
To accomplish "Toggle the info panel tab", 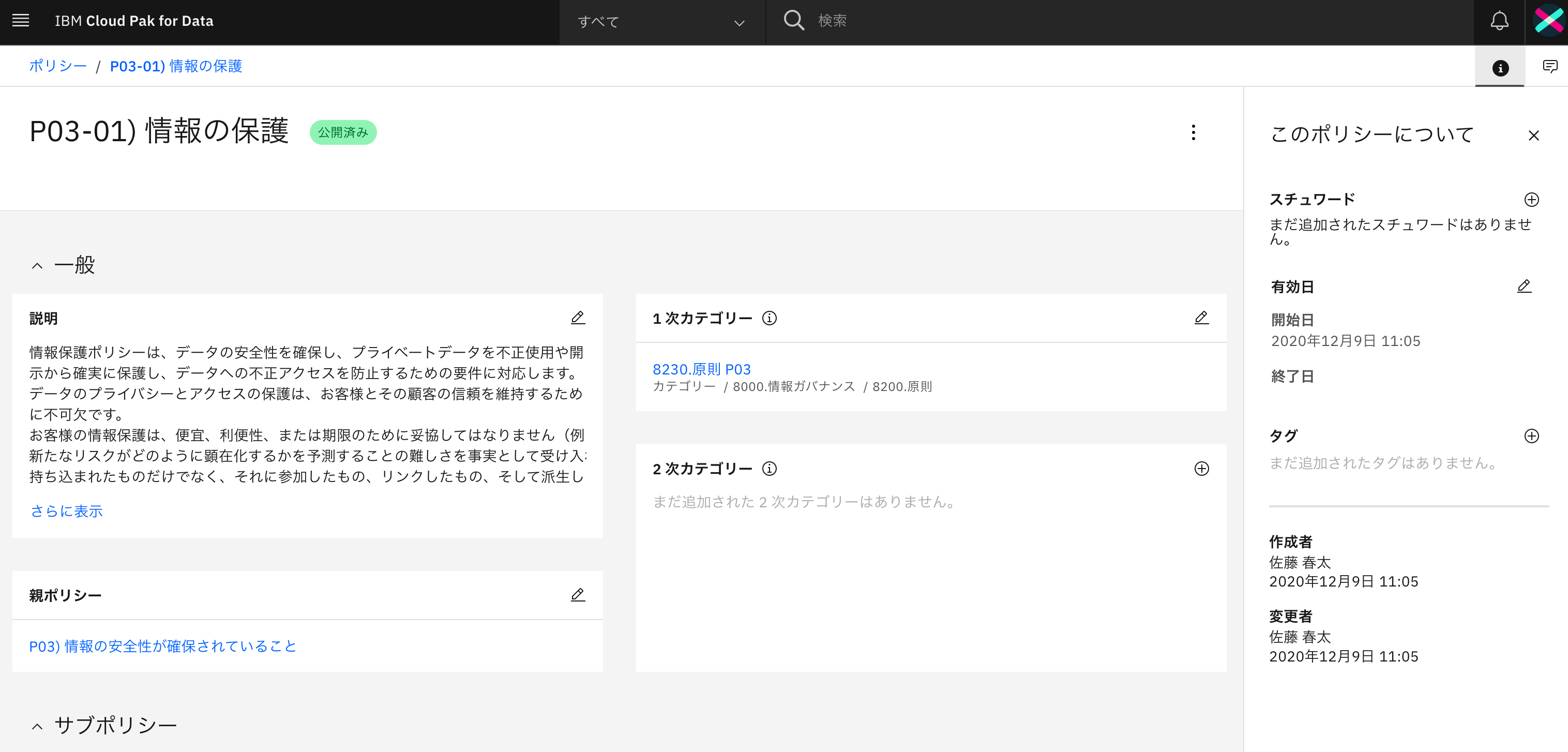I will tap(1500, 68).
